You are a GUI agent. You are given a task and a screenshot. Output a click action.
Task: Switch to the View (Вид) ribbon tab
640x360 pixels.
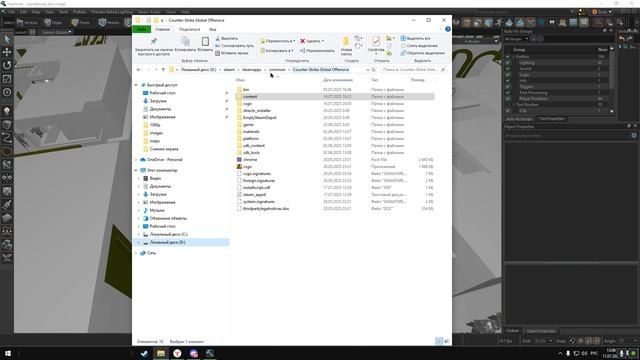pos(213,29)
